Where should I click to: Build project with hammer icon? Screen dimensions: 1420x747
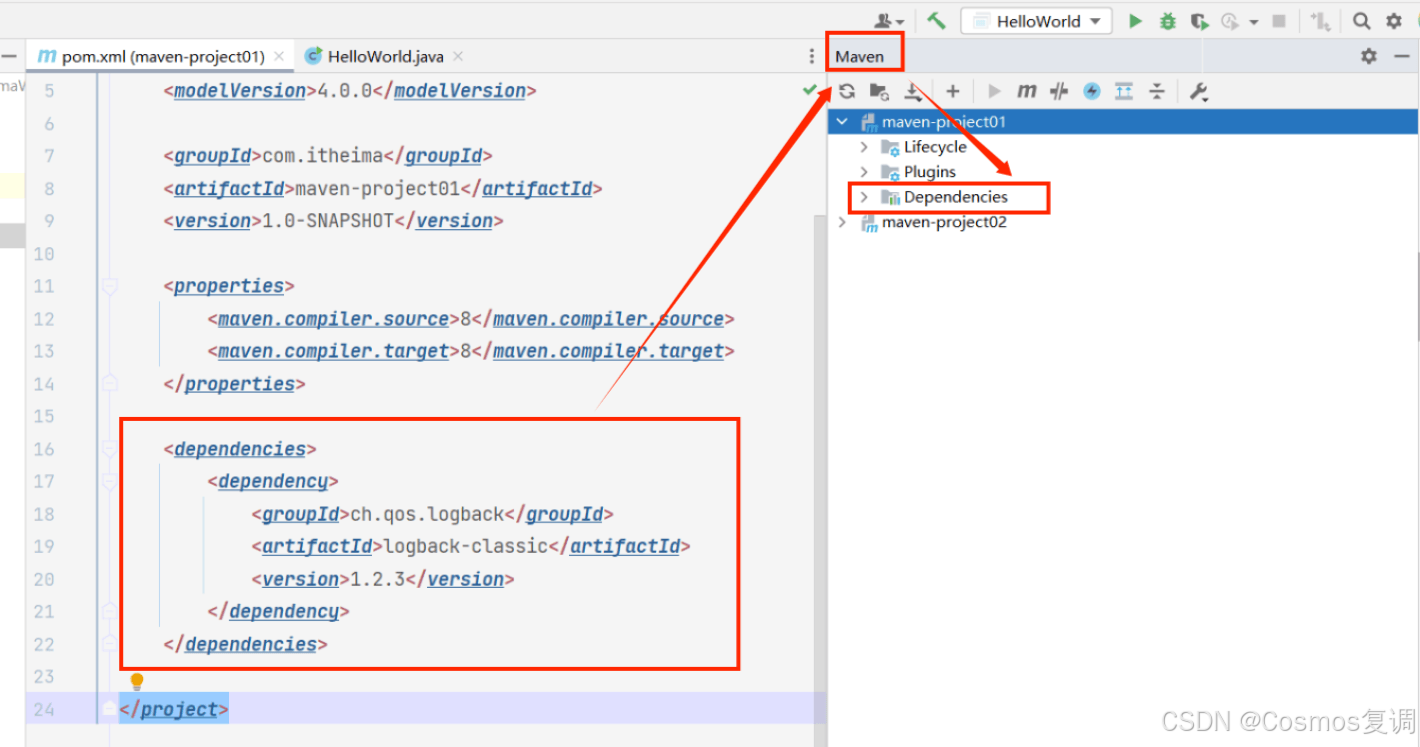[936, 20]
